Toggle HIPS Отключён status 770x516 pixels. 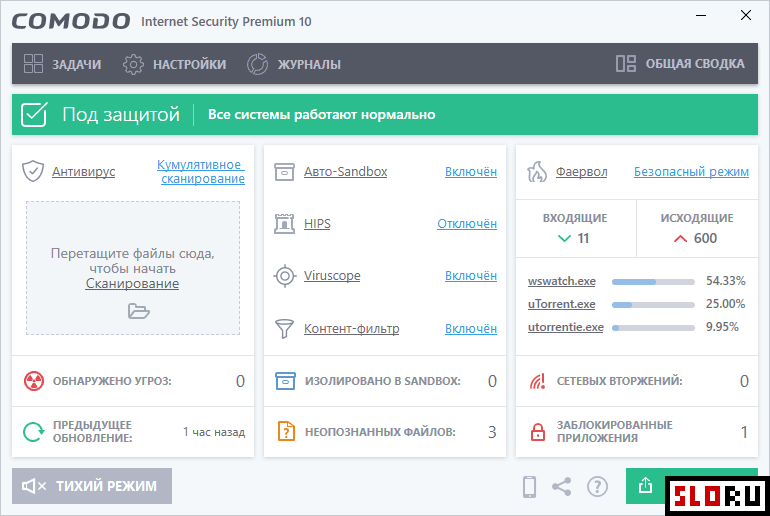[467, 223]
